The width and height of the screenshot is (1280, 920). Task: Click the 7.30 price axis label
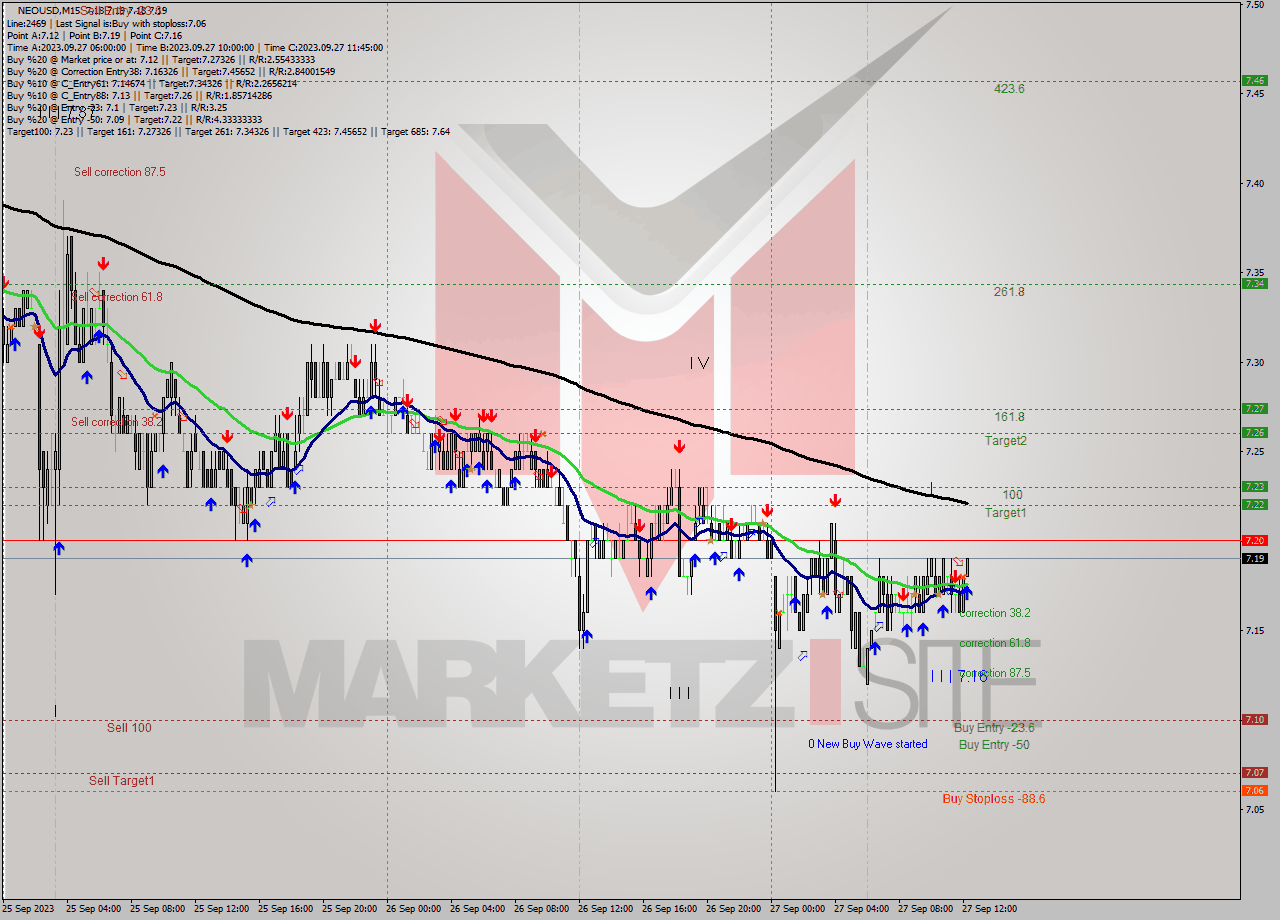(1255, 362)
